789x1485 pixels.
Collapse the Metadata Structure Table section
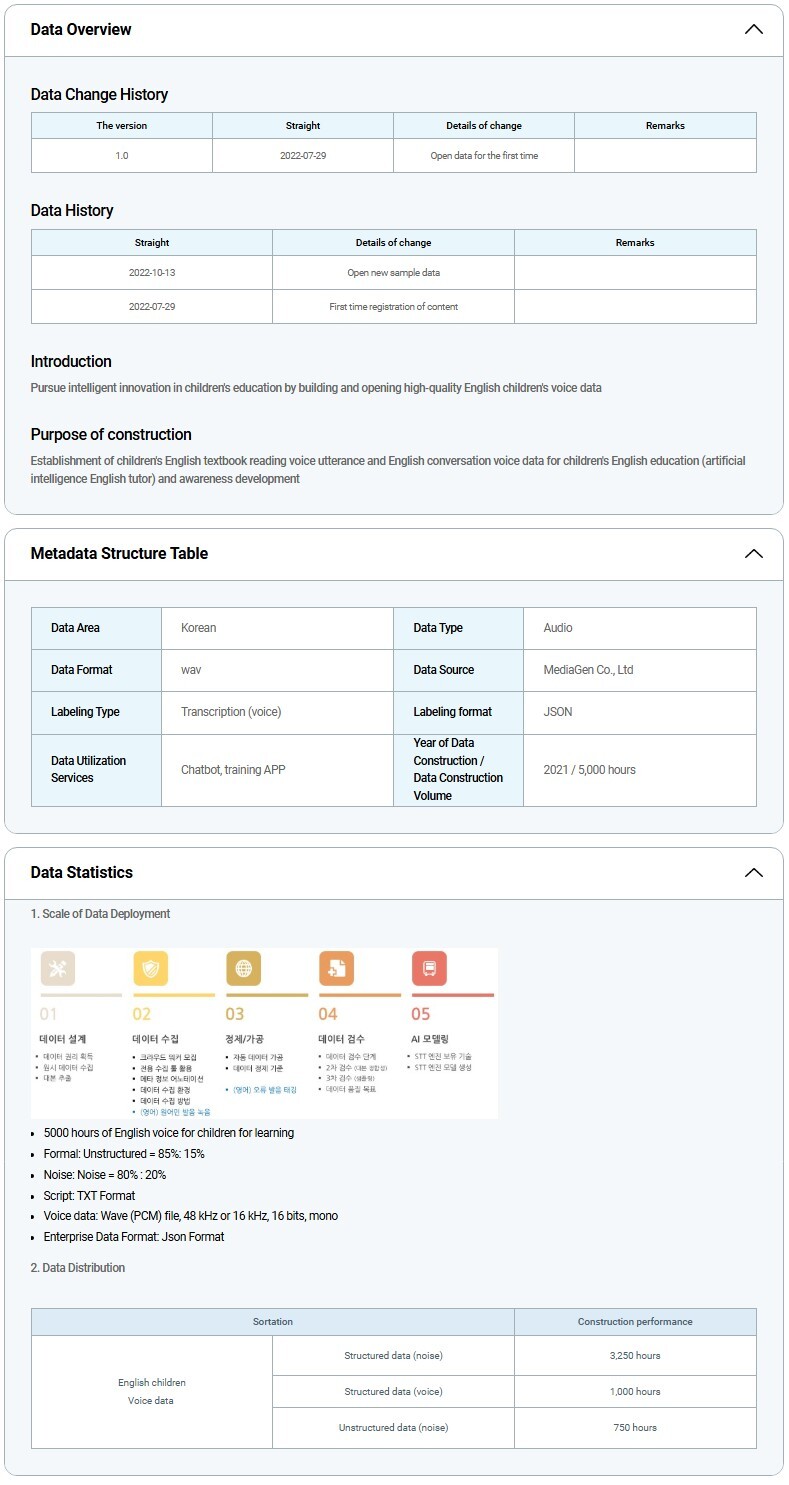point(753,554)
